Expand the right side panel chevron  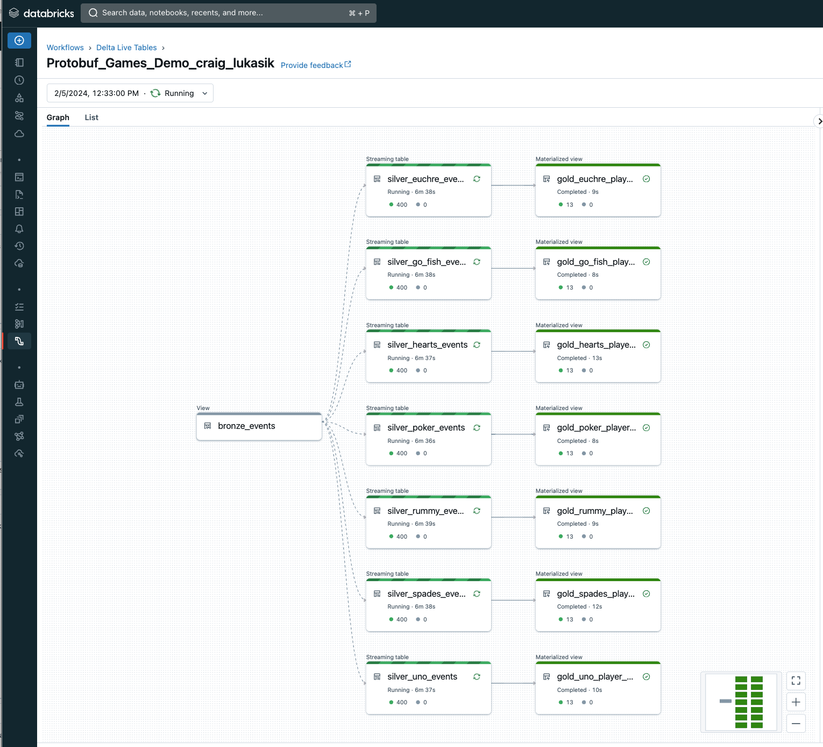pyautogui.click(x=819, y=121)
